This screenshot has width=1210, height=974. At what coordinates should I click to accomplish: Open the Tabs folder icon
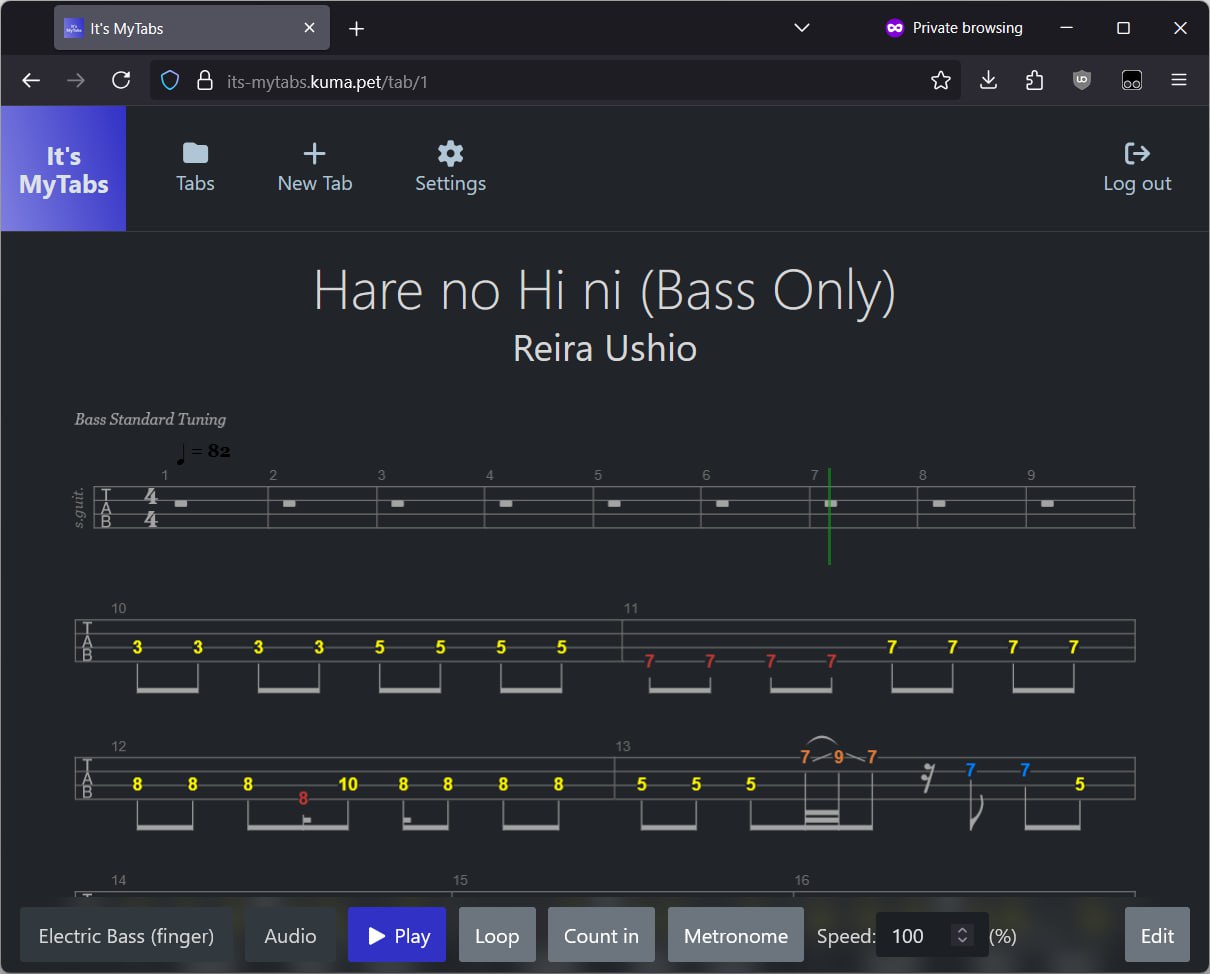(195, 154)
